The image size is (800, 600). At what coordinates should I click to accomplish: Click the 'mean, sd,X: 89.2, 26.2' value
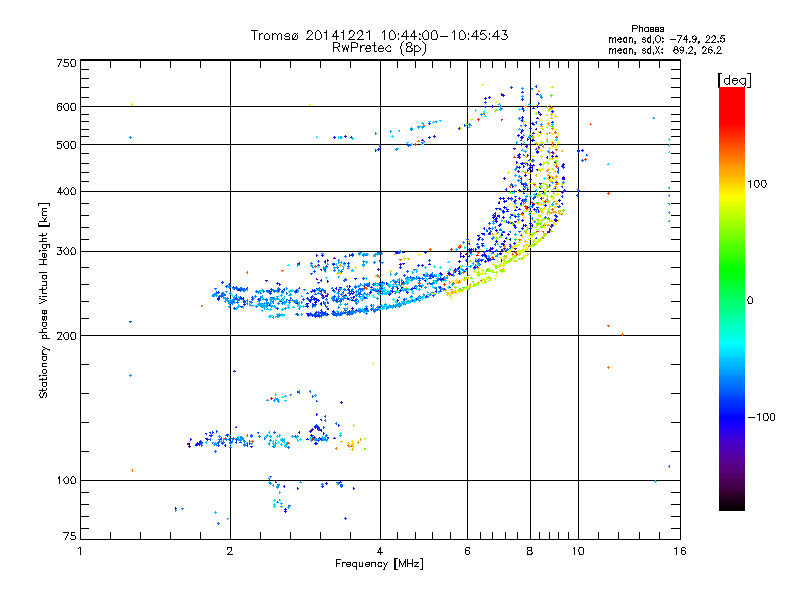[665, 50]
